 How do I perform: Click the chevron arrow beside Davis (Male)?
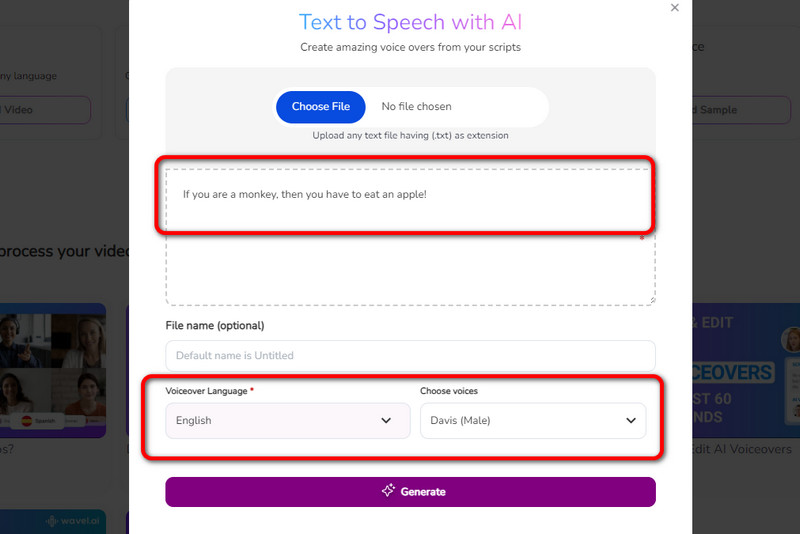click(x=631, y=421)
